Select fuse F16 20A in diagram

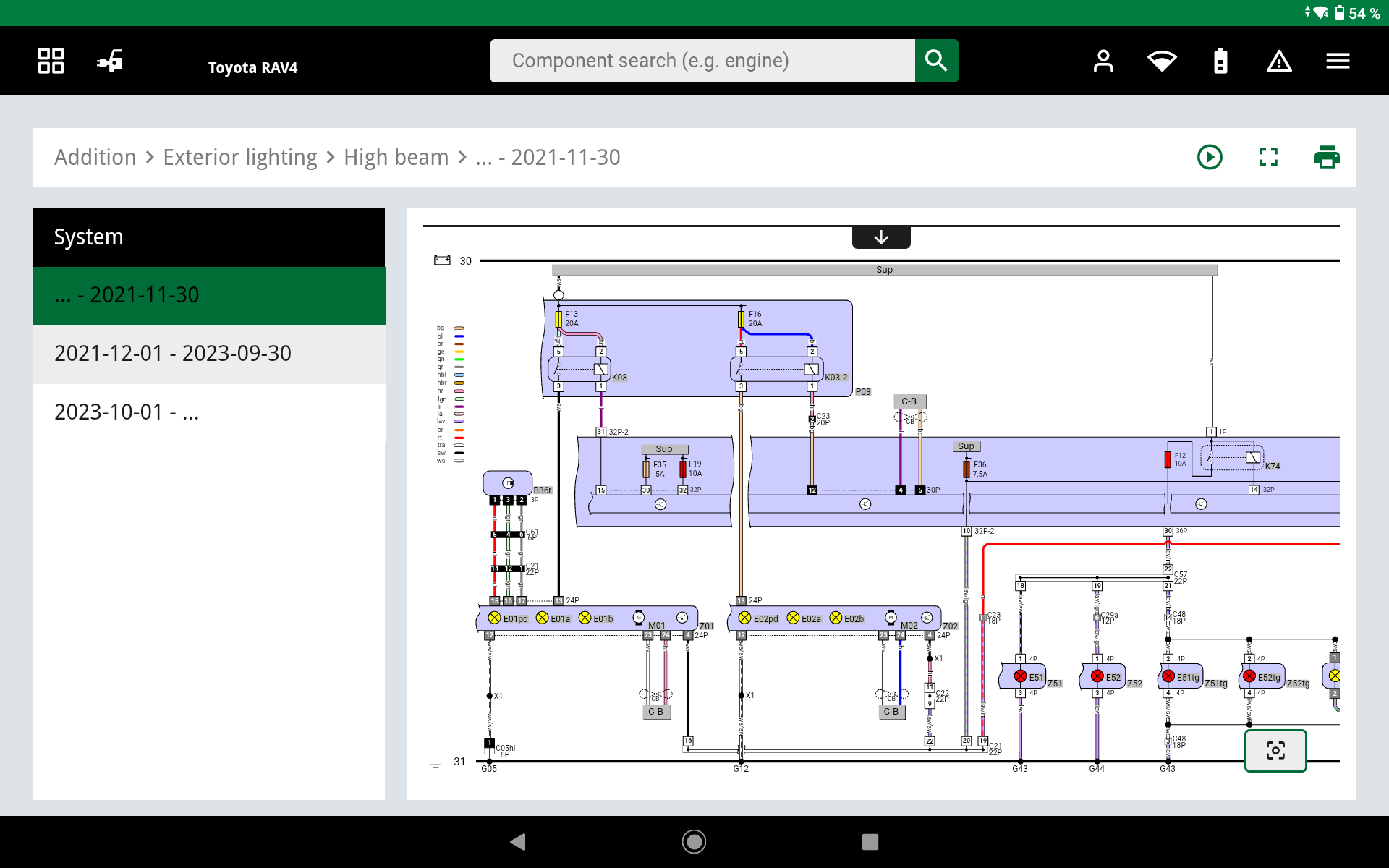(x=742, y=319)
